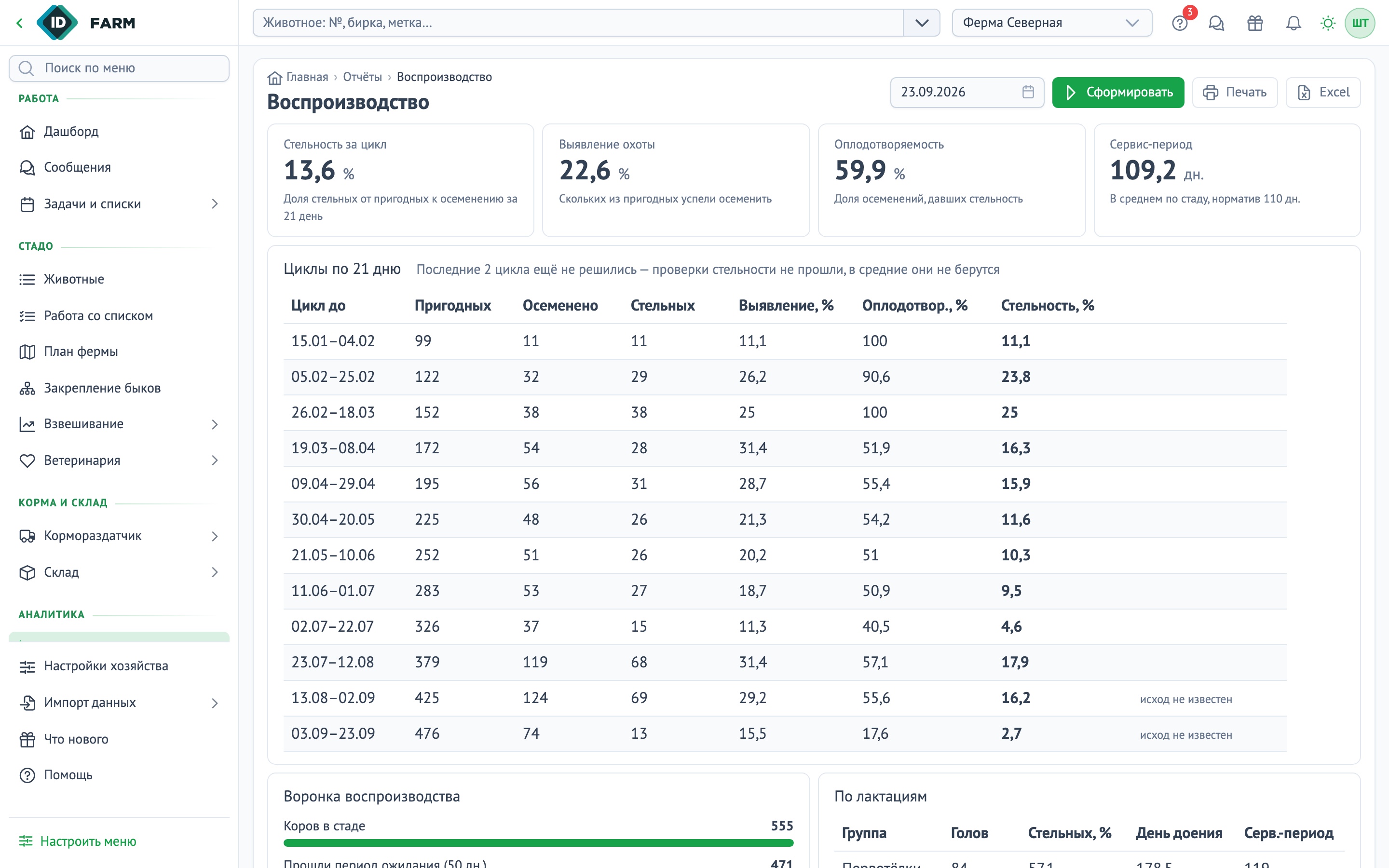Print report with Печать button
The width and height of the screenshot is (1389, 868).
1235,93
